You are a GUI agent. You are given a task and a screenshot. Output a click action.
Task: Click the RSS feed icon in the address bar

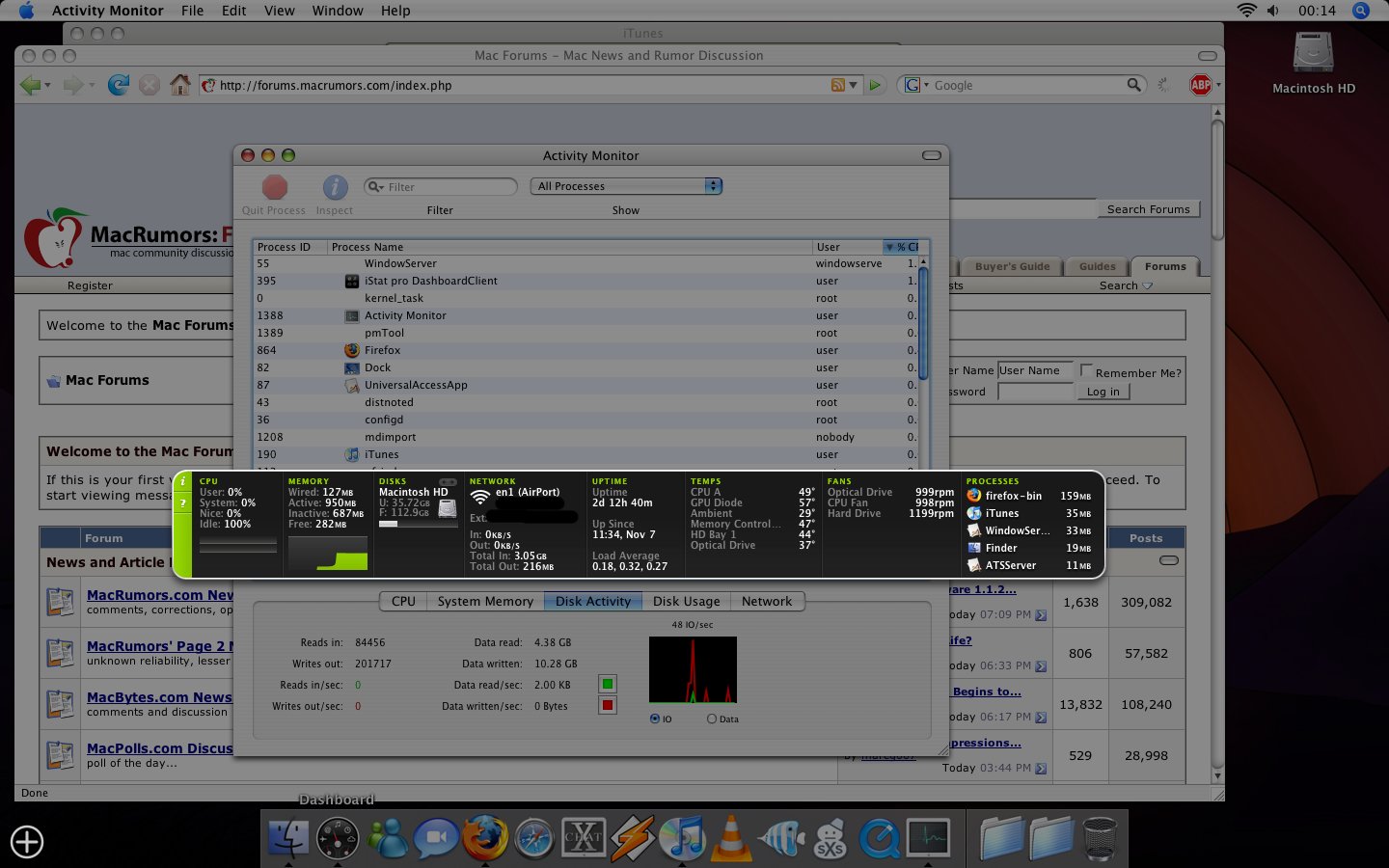point(838,85)
